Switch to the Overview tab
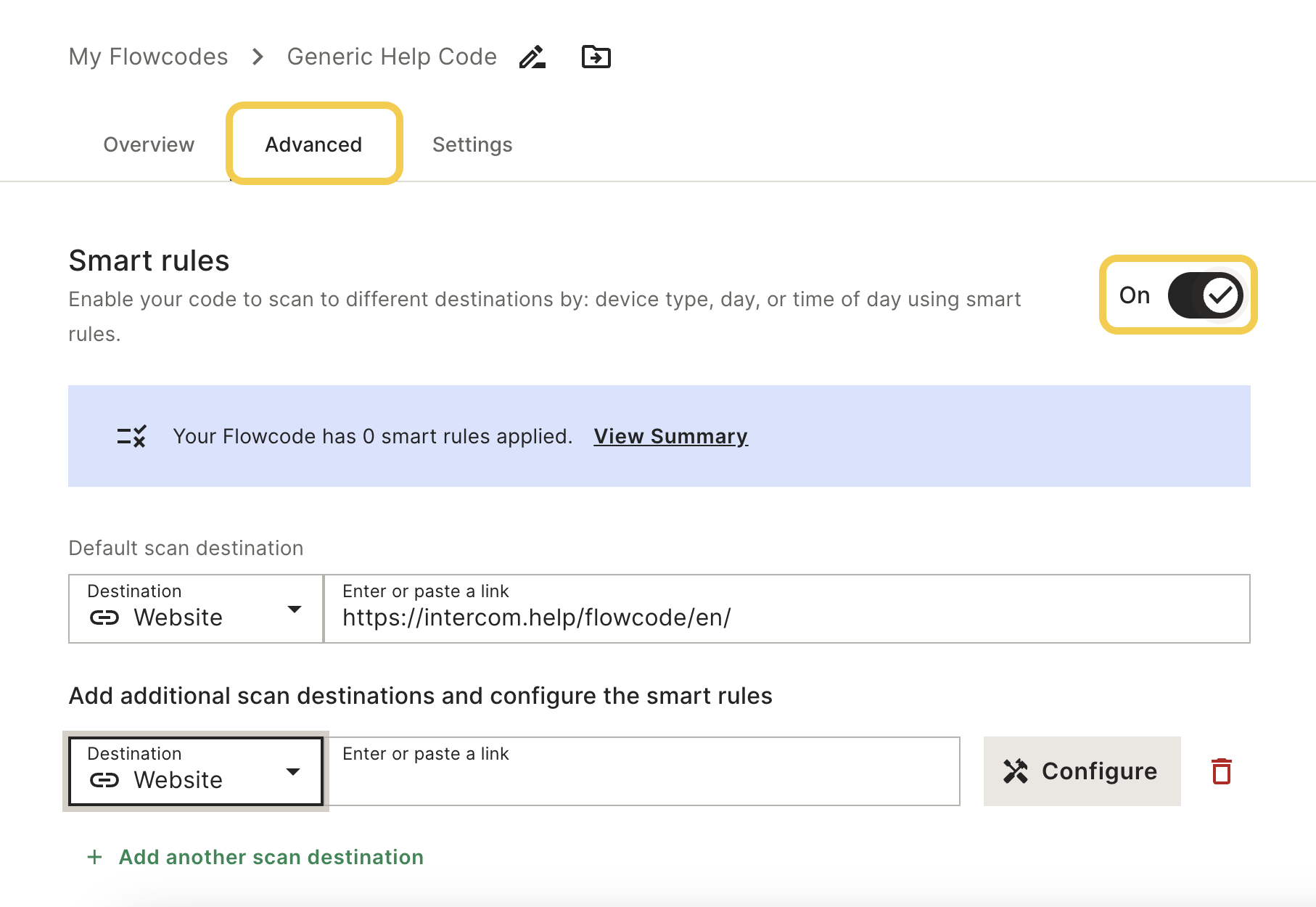This screenshot has height=907, width=1316. [149, 144]
